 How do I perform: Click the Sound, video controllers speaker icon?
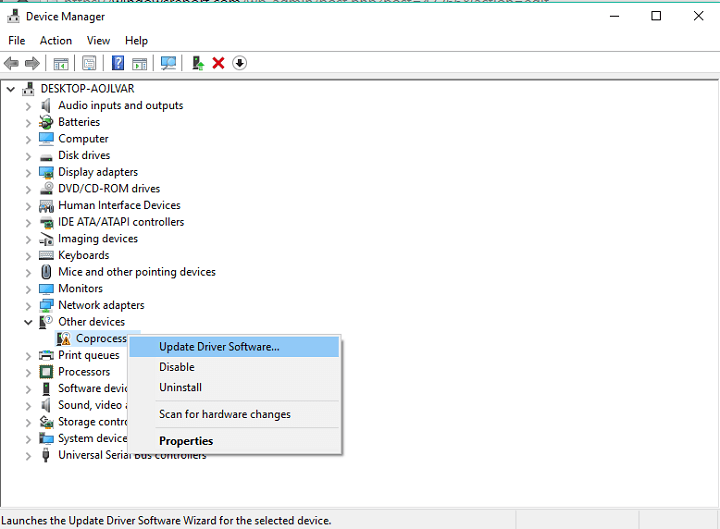point(46,405)
